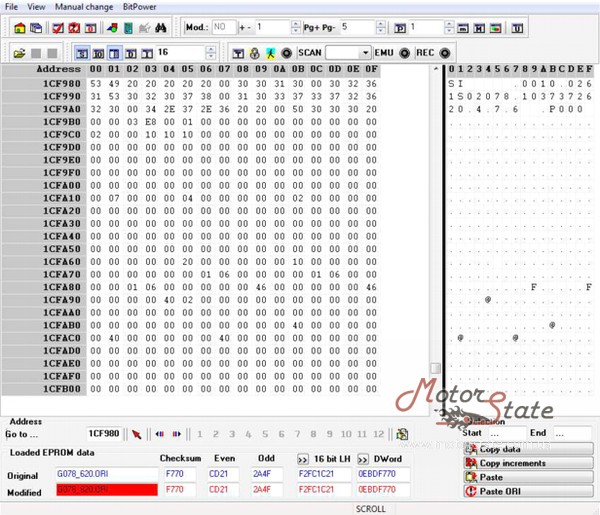
Task: Select the second 16-bit display mode icon
Action: pyautogui.click(x=98, y=54)
